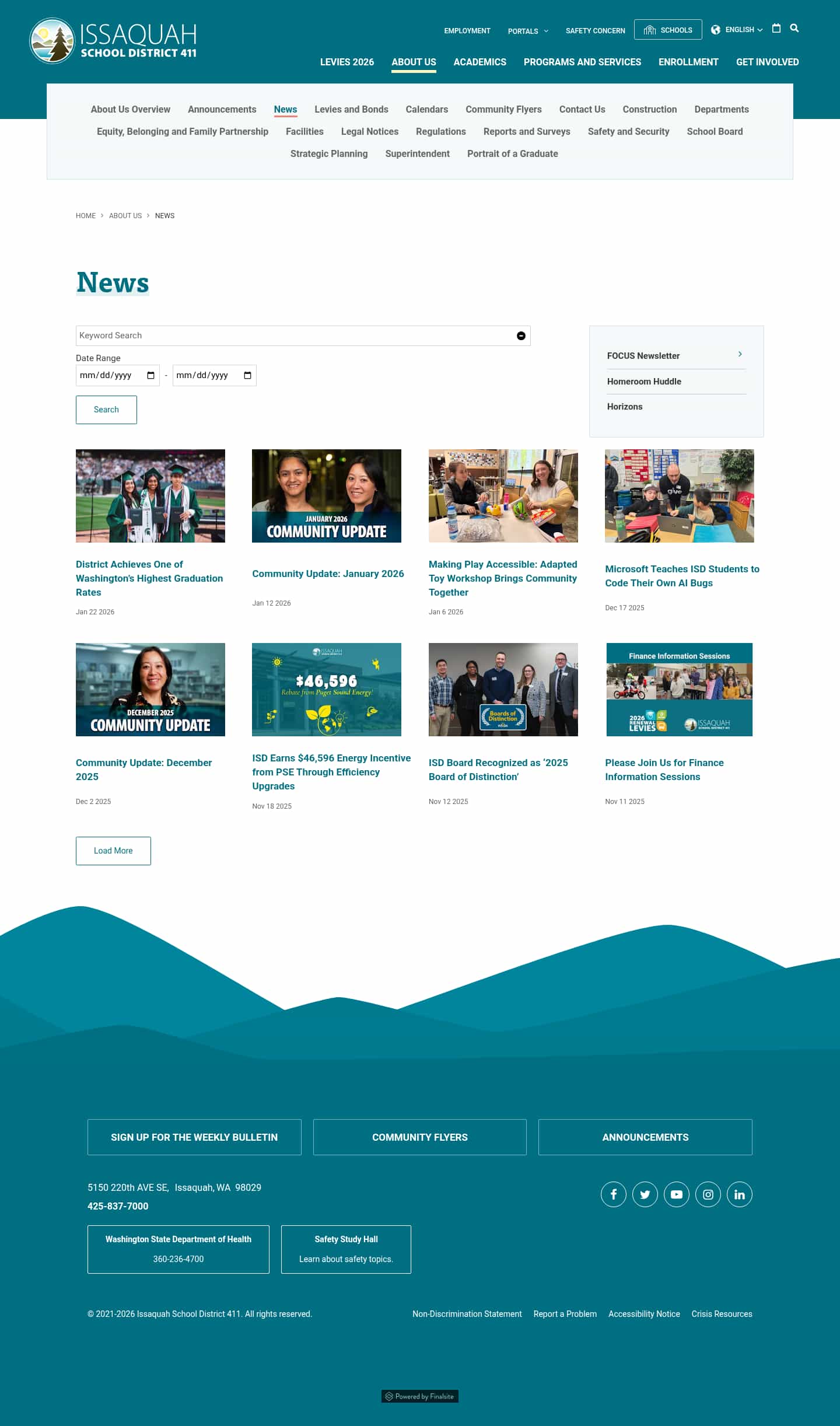The image size is (840, 1426).
Task: Click the start date range field
Action: (117, 375)
